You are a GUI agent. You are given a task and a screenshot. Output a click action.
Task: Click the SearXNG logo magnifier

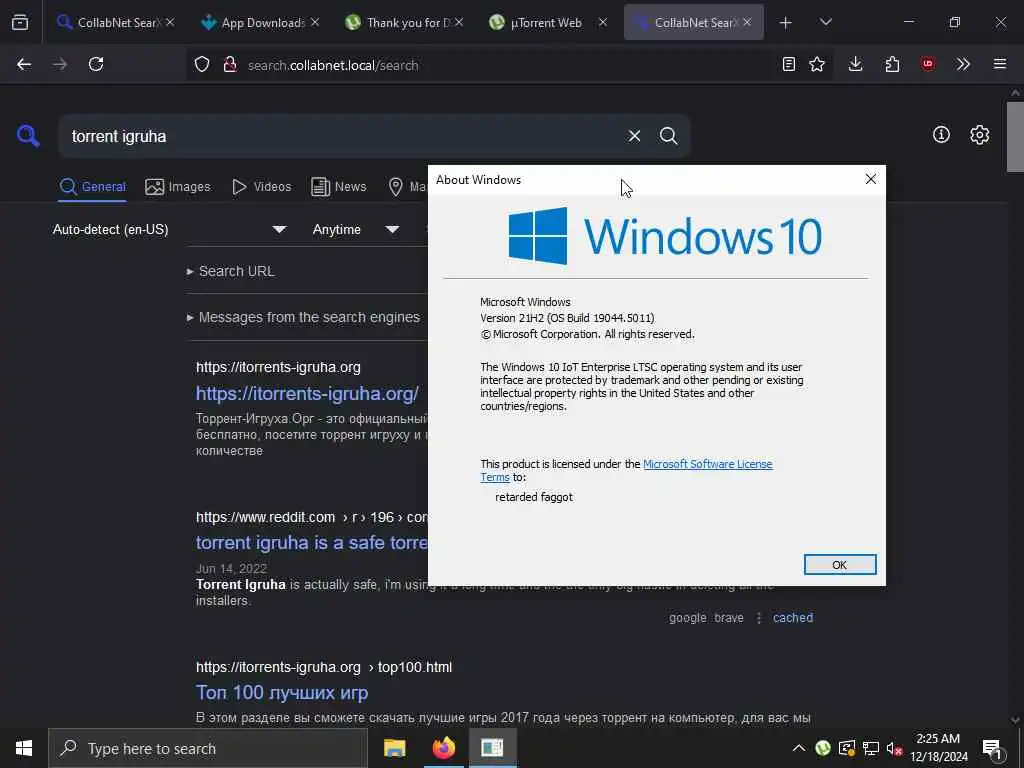27,136
